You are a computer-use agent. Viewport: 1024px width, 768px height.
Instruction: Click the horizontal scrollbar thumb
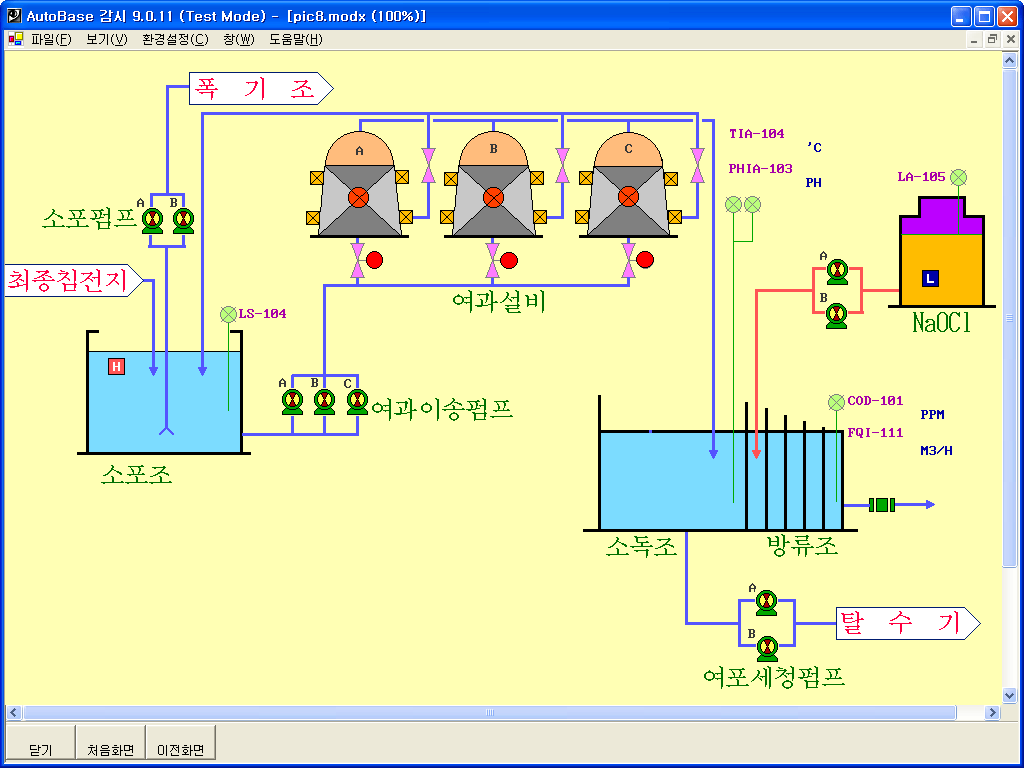click(x=490, y=713)
